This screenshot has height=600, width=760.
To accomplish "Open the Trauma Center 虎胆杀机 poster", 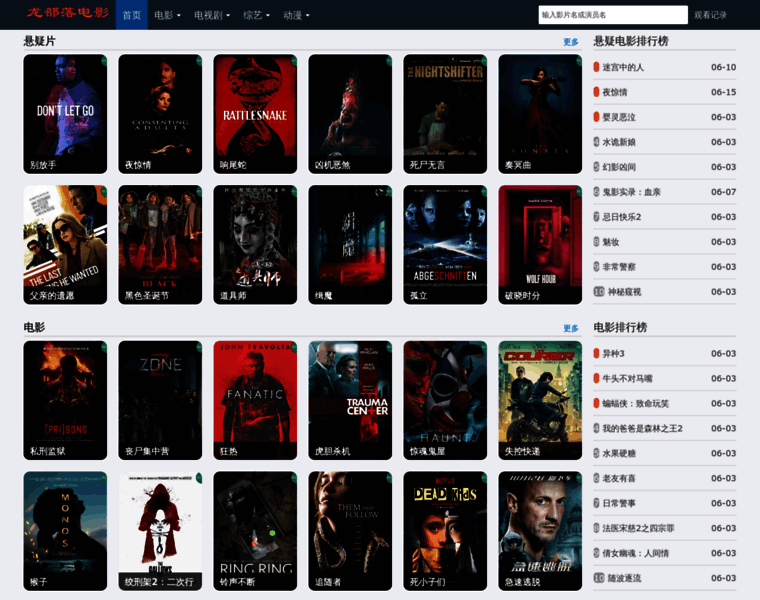I will [x=350, y=400].
